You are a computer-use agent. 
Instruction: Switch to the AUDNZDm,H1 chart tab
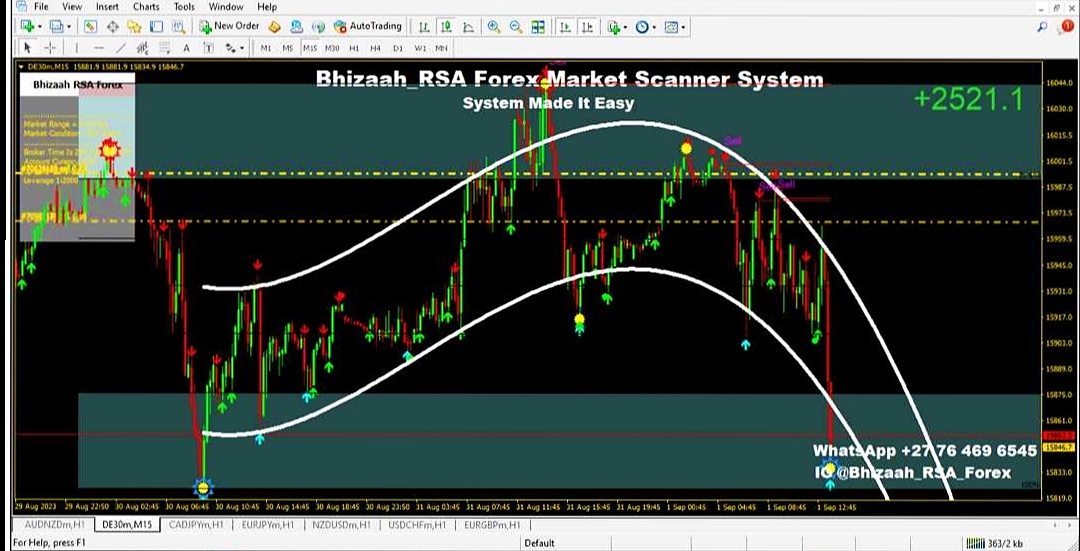[54, 525]
